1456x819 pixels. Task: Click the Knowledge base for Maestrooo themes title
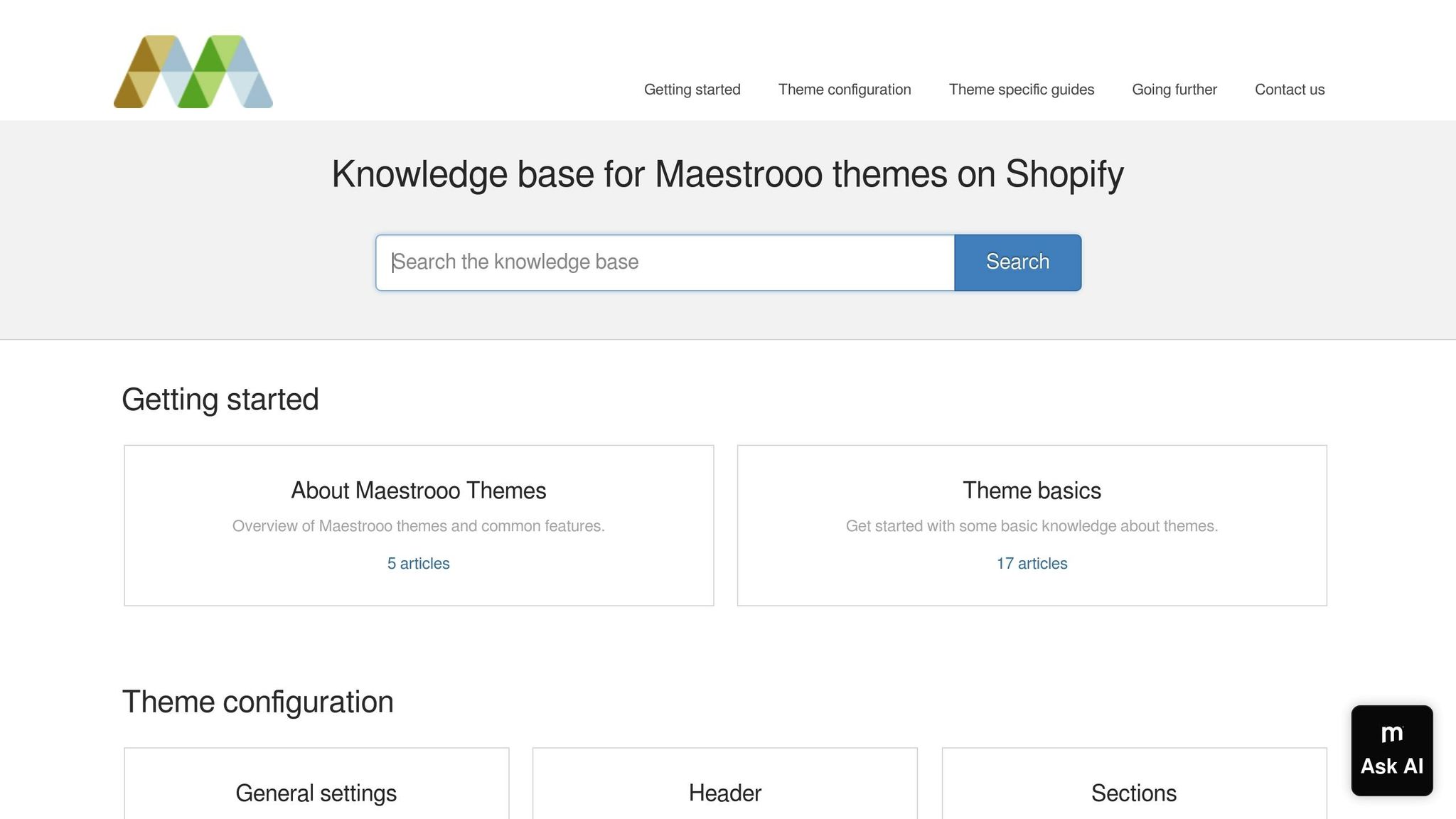pyautogui.click(x=727, y=174)
